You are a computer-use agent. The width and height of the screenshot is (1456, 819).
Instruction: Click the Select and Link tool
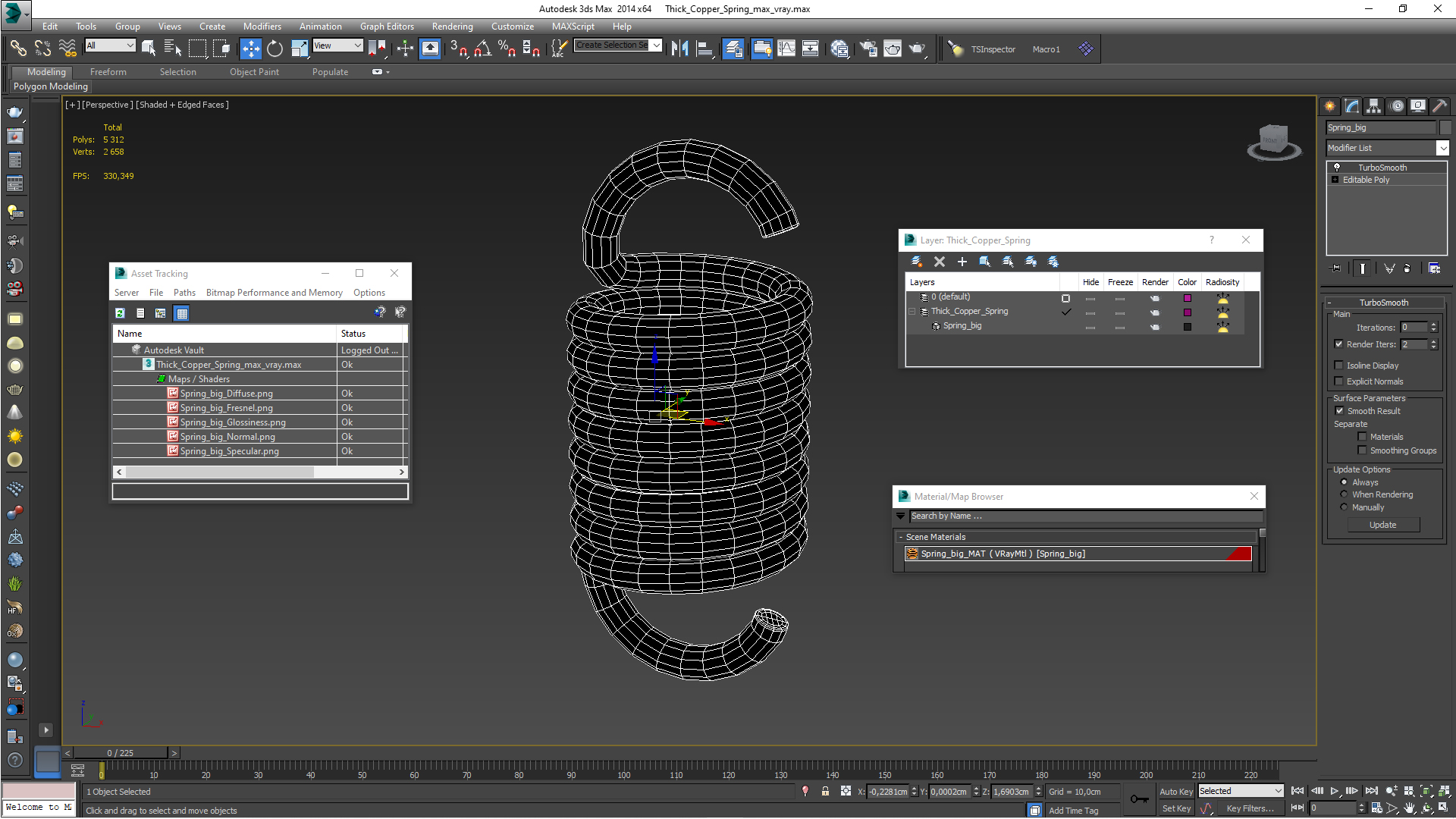tap(18, 49)
